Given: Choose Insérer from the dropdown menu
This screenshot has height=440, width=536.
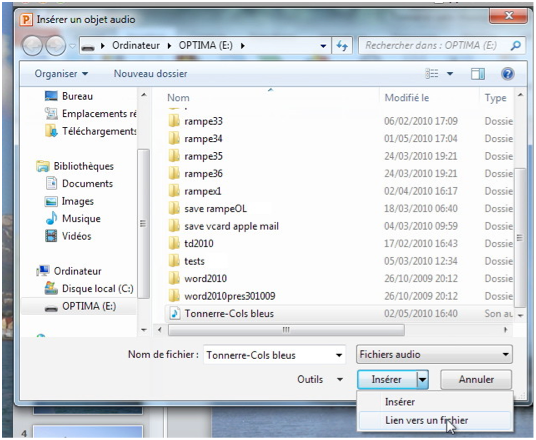Looking at the screenshot, I should tap(400, 402).
